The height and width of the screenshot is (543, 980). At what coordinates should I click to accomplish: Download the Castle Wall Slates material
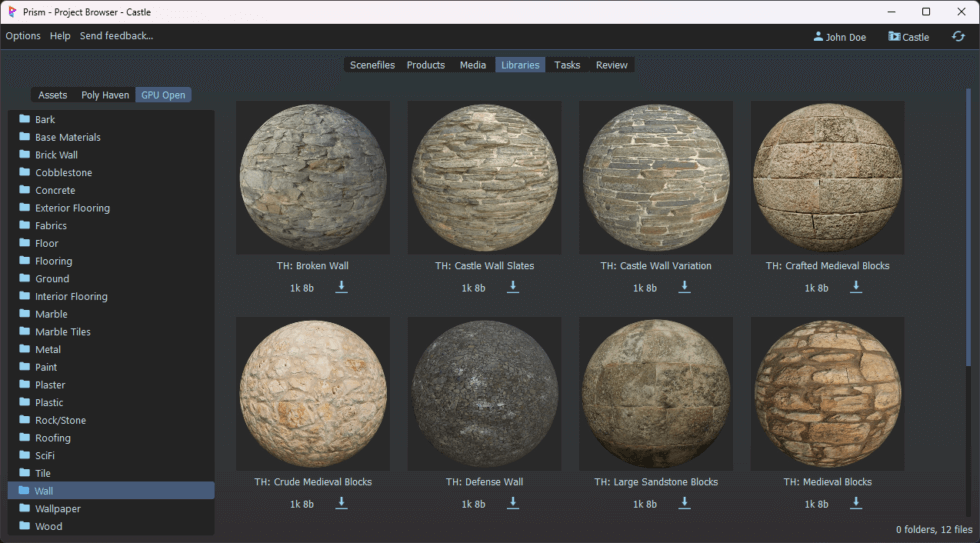(513, 287)
